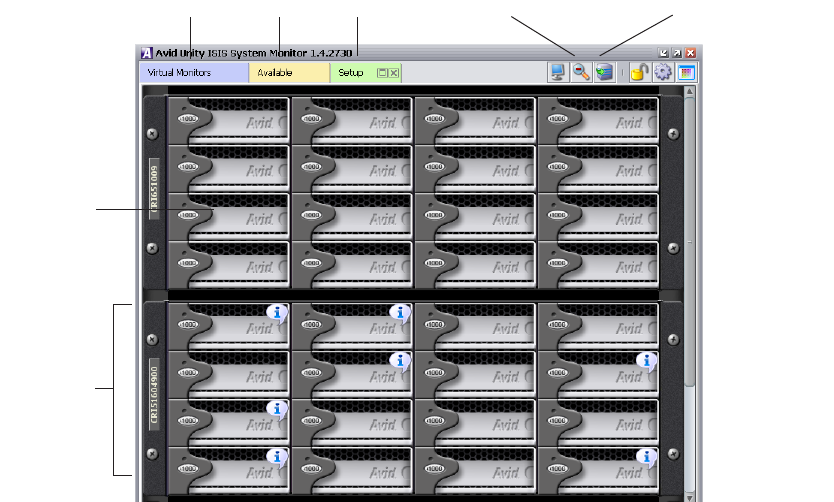Select lower chassis second-row third blade

(x=475, y=374)
